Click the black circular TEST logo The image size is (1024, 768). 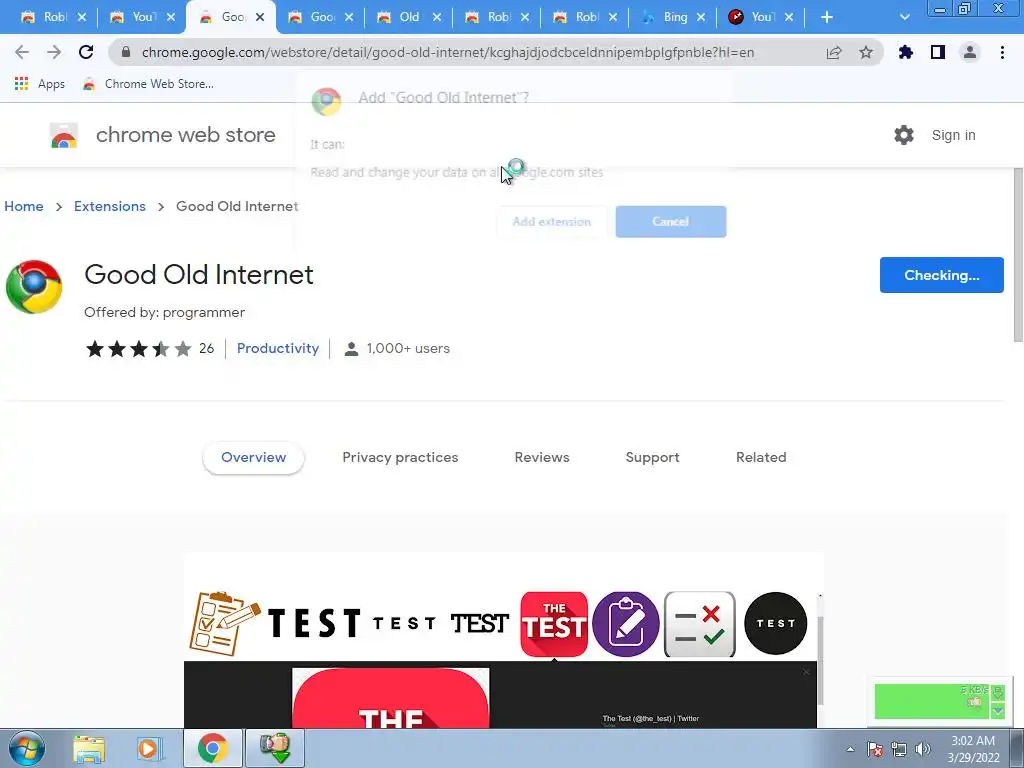pyautogui.click(x=775, y=624)
